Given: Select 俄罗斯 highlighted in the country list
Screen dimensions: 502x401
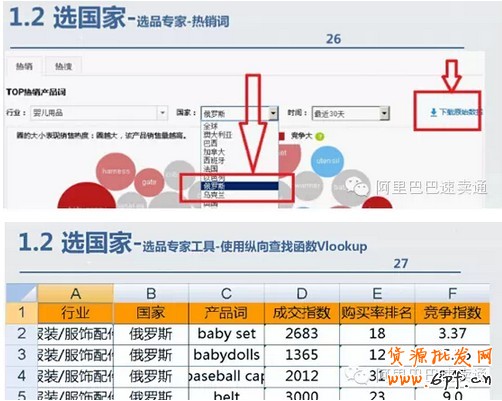Looking at the screenshot, I should click(240, 186).
